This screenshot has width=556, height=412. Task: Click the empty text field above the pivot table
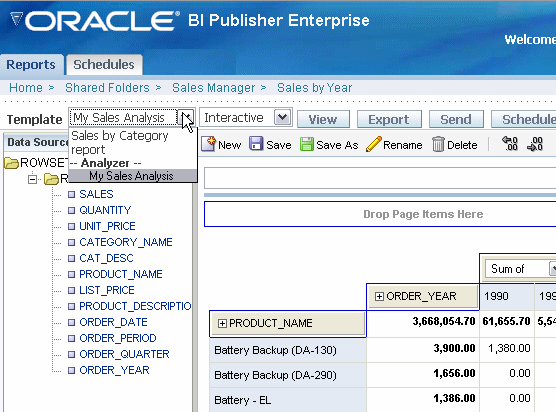pos(380,178)
